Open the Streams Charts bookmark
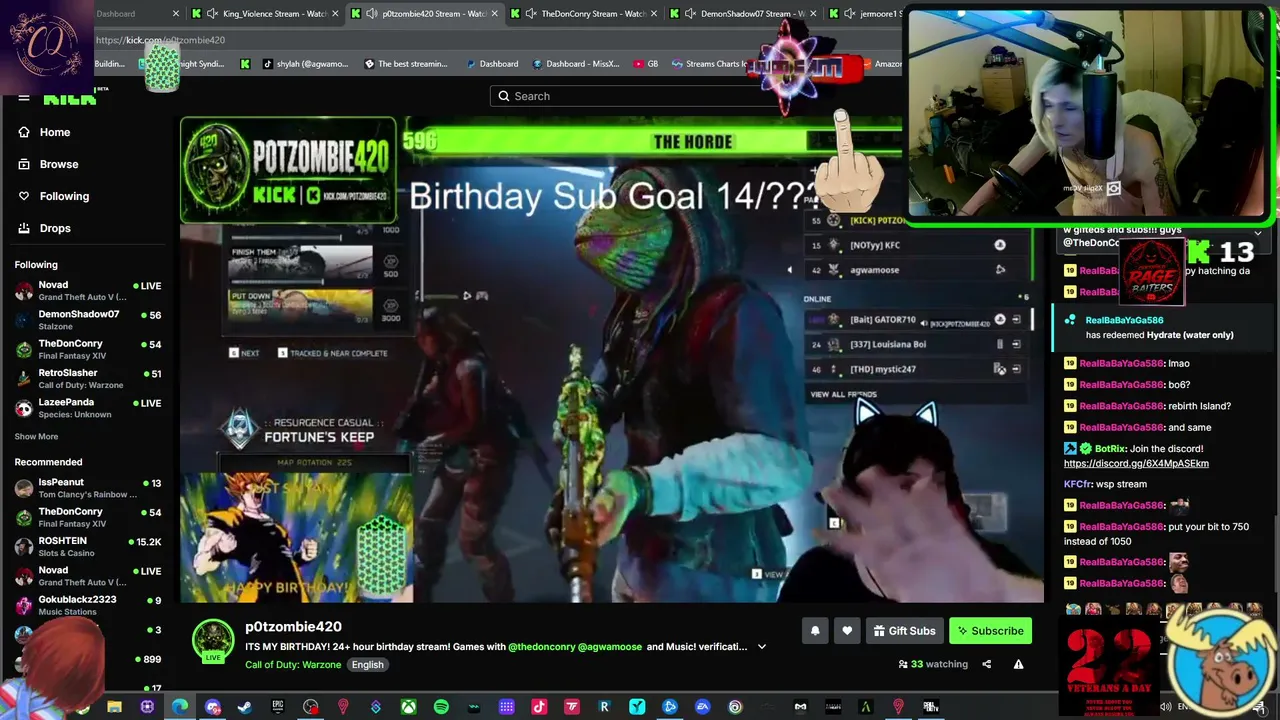1280x720 pixels. (708, 64)
